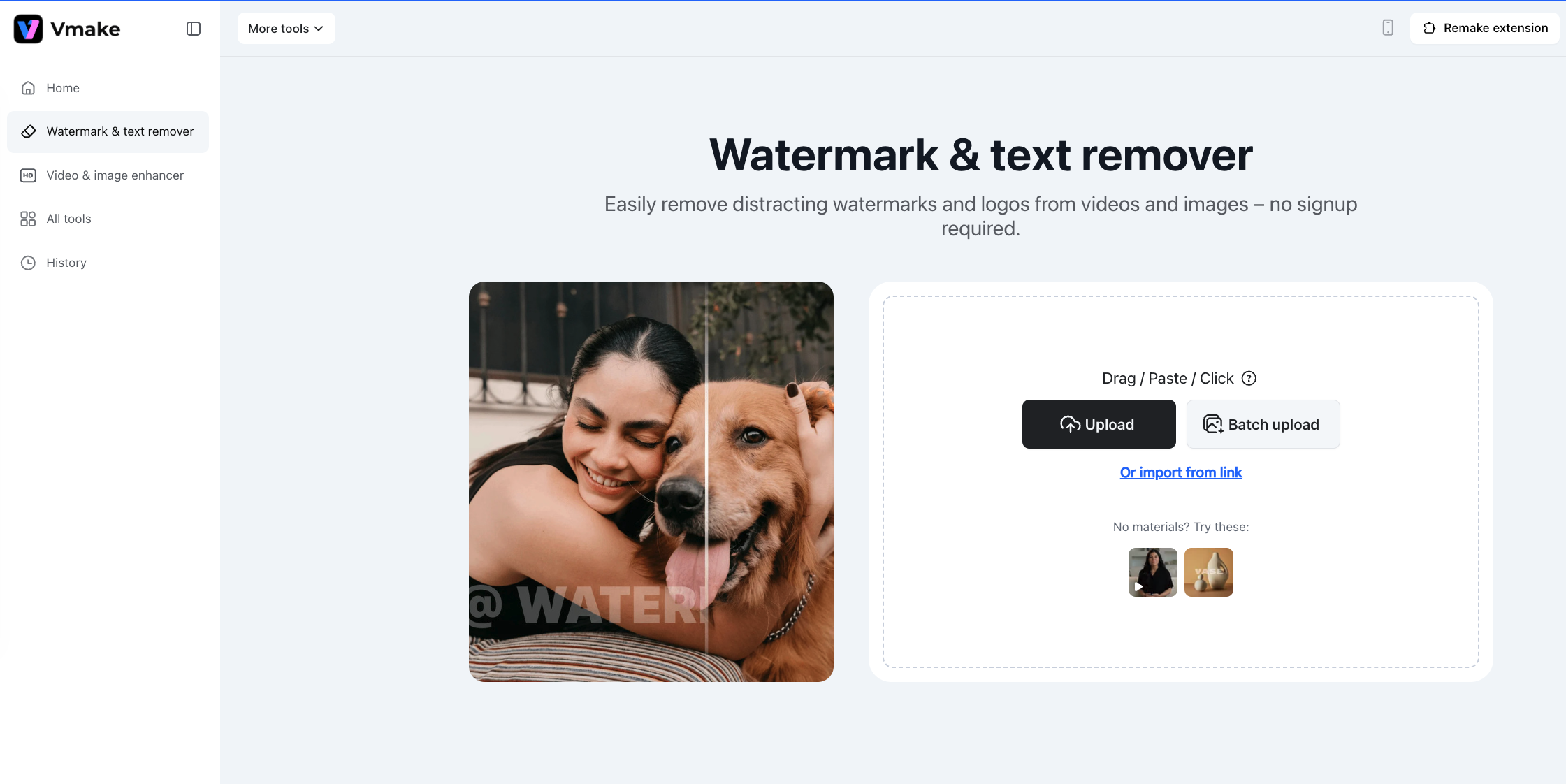Click the Batch upload button
Image resolution: width=1566 pixels, height=784 pixels.
(1263, 424)
